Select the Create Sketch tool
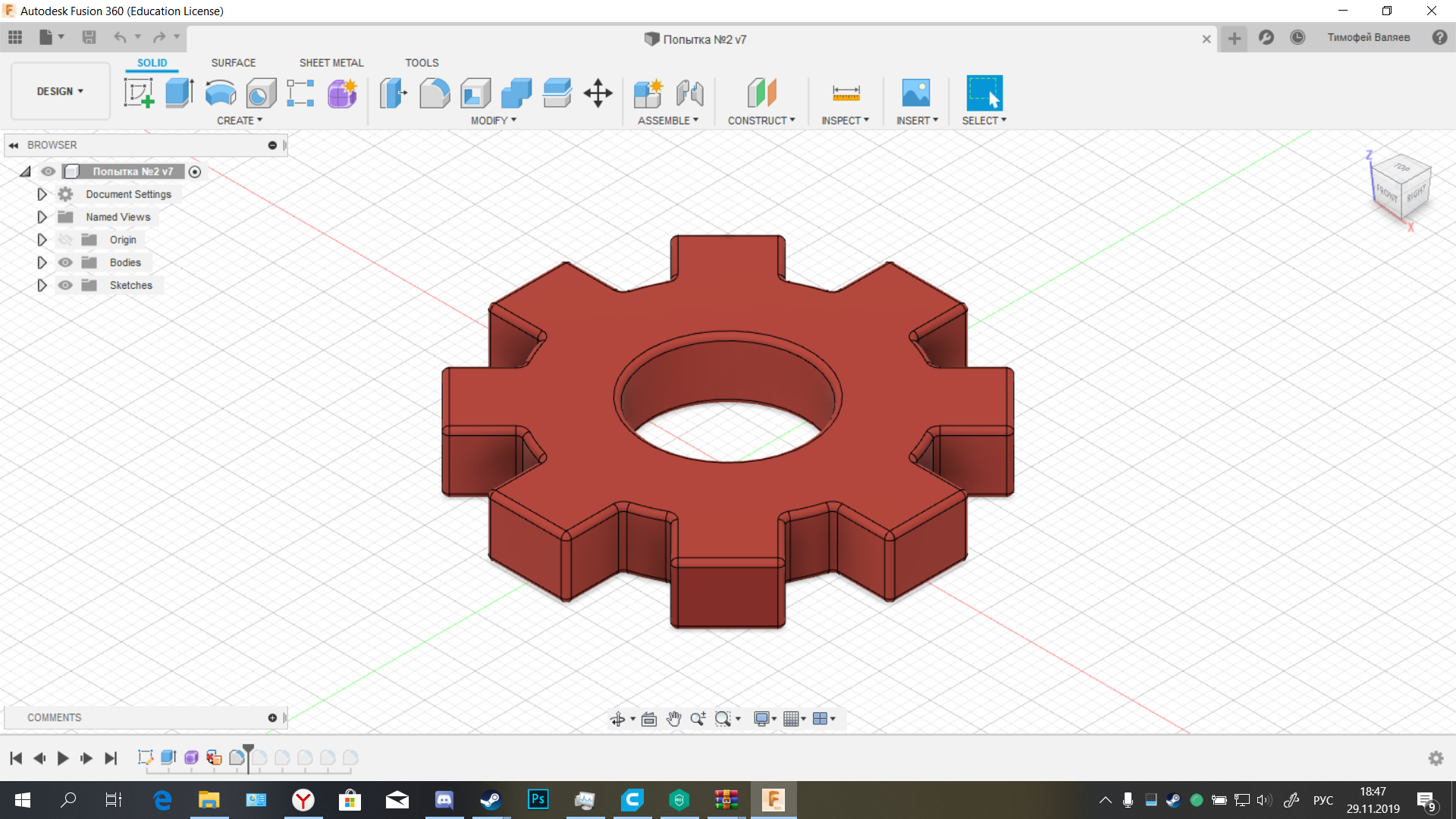The image size is (1456, 819). coord(139,93)
